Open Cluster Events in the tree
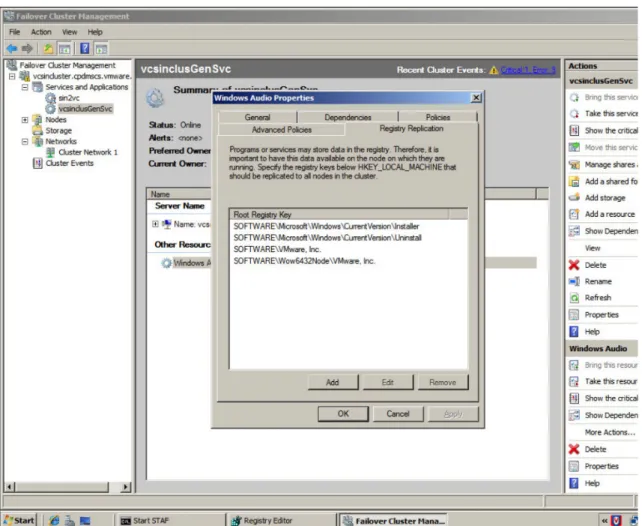 pyautogui.click(x=70, y=163)
